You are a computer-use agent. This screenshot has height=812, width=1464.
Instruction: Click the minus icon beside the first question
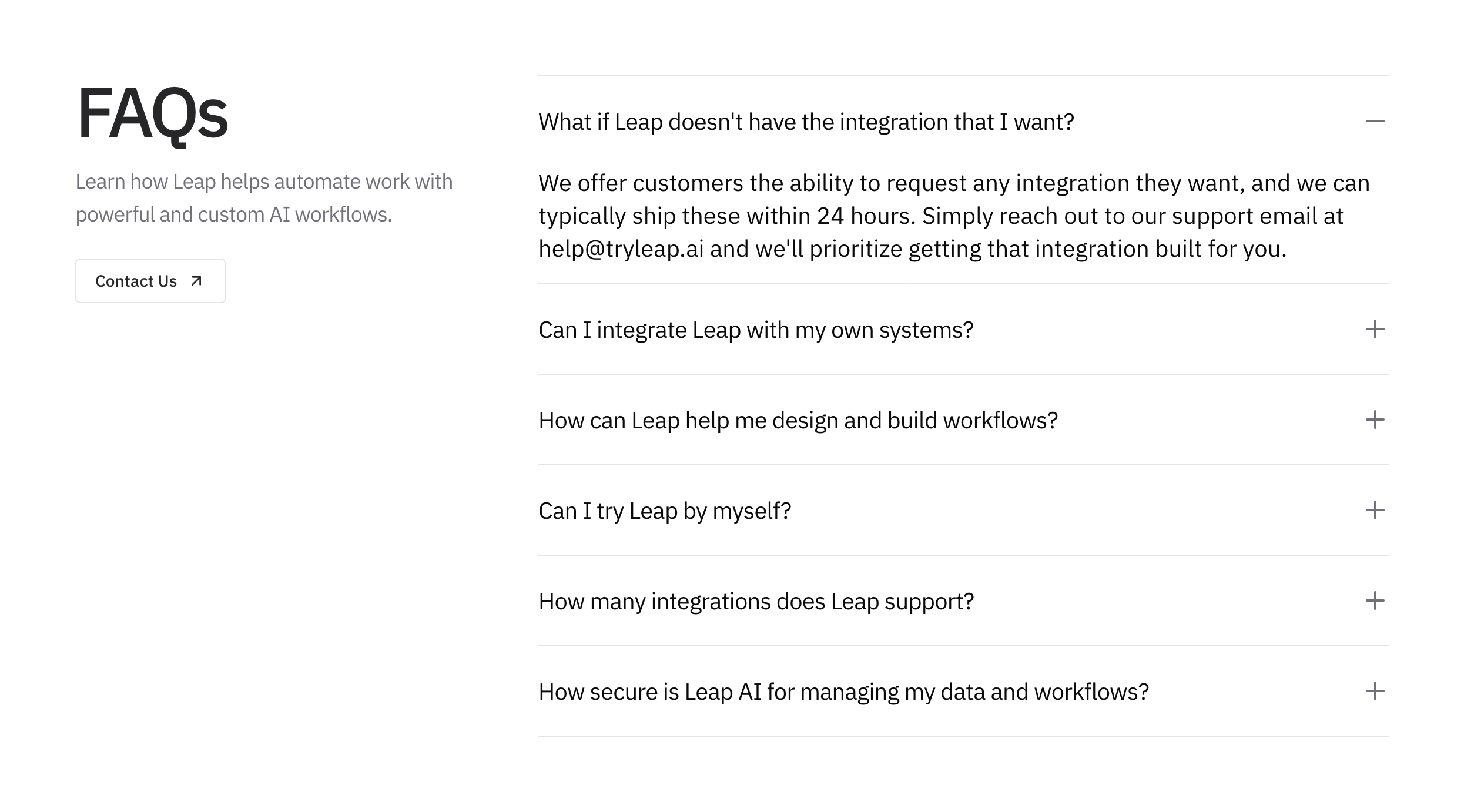tap(1375, 122)
